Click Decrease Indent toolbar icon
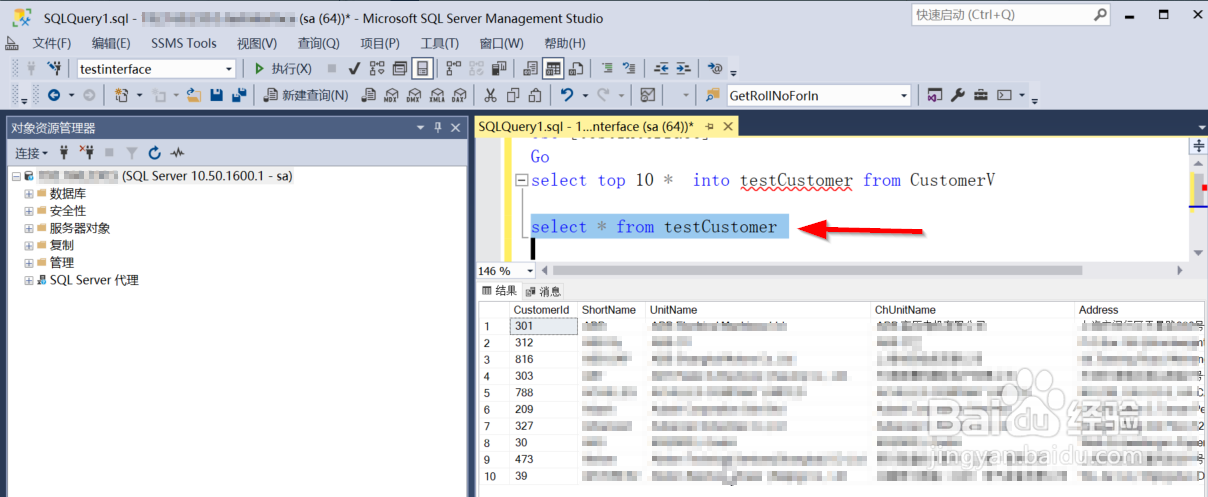This screenshot has height=497, width=1208. pyautogui.click(x=661, y=69)
